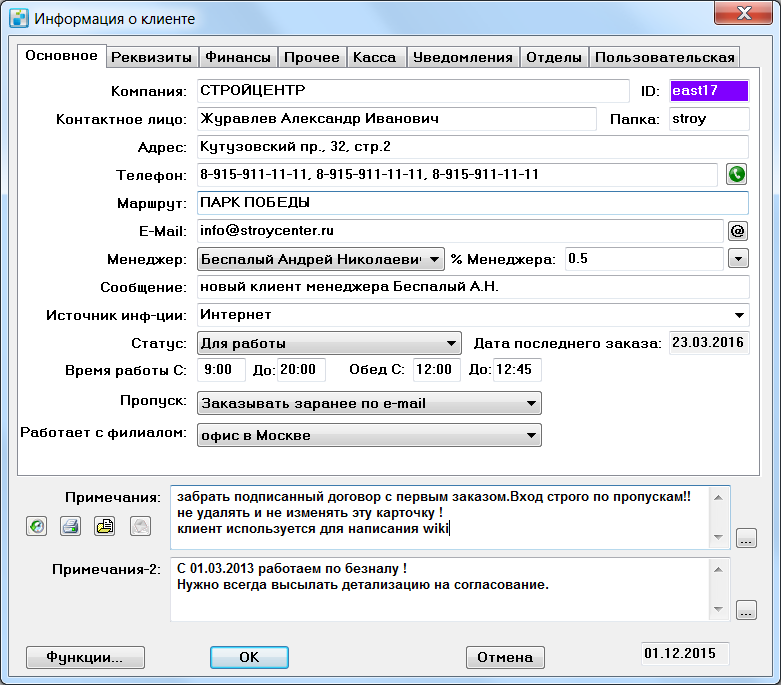Go to the Касса tab
Viewport: 781px width, 685px height.
coord(375,57)
